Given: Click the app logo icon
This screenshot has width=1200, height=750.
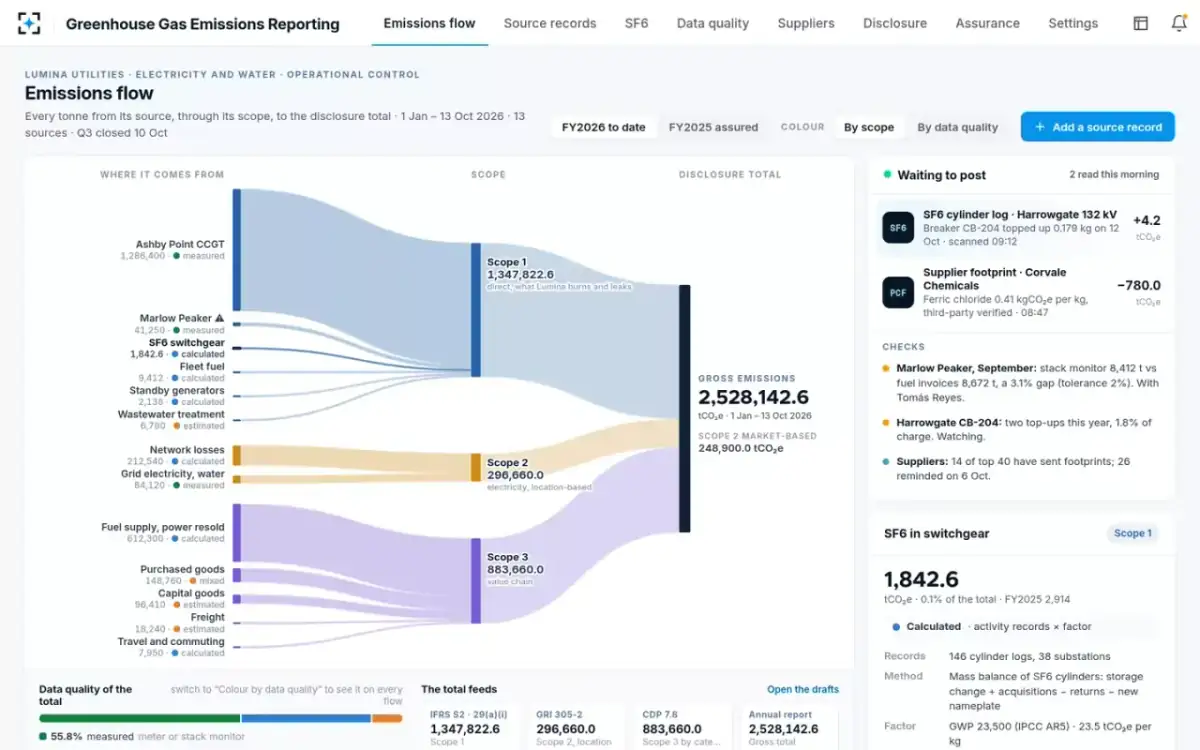Looking at the screenshot, I should click(x=30, y=23).
